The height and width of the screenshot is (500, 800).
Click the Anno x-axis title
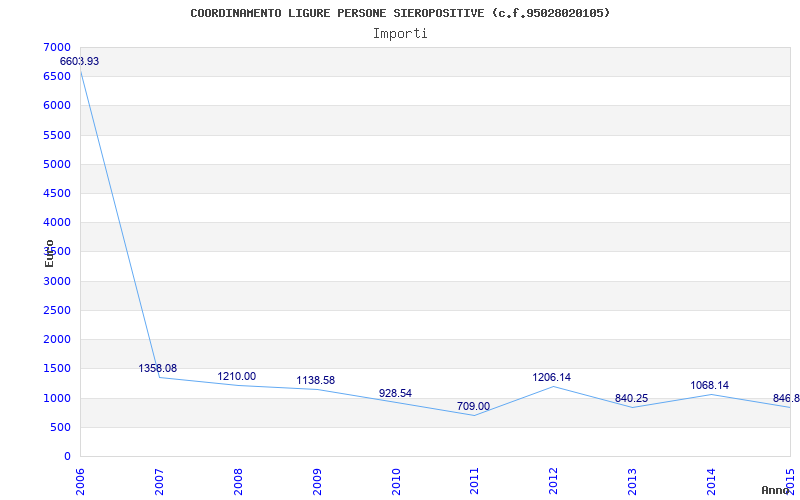click(775, 490)
